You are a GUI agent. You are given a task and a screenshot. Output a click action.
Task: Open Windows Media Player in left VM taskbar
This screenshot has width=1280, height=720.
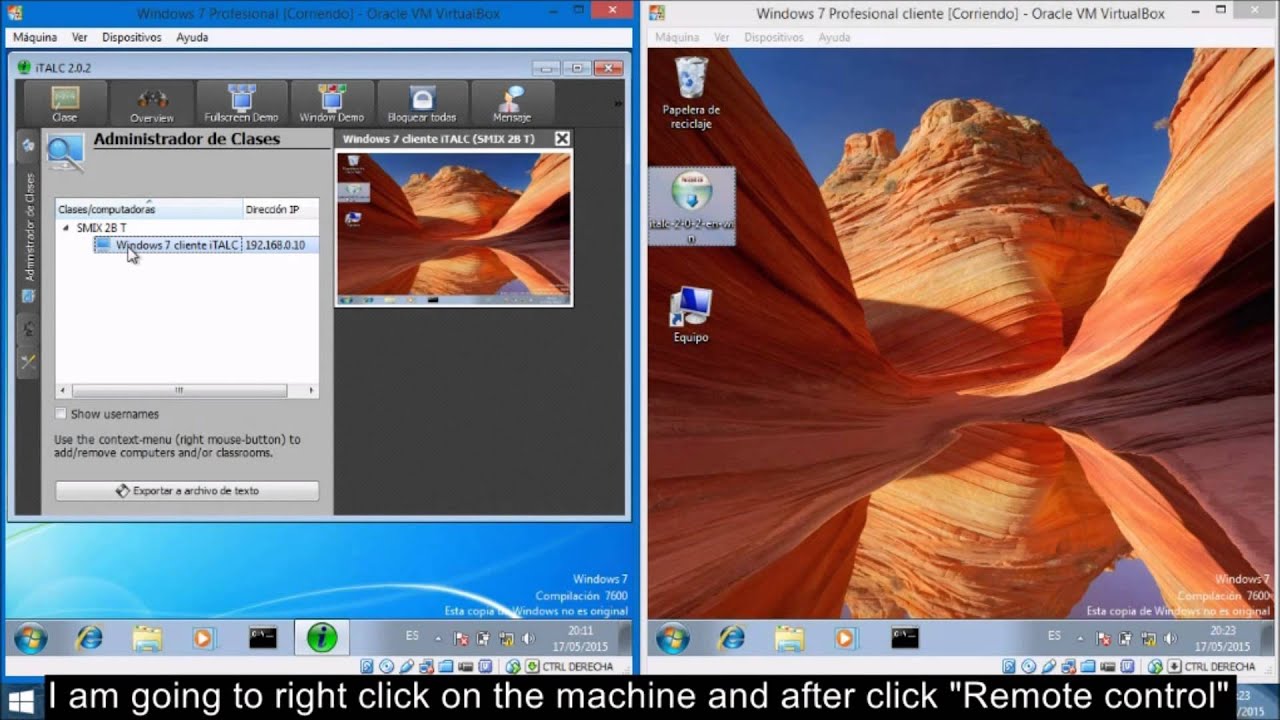pos(204,638)
